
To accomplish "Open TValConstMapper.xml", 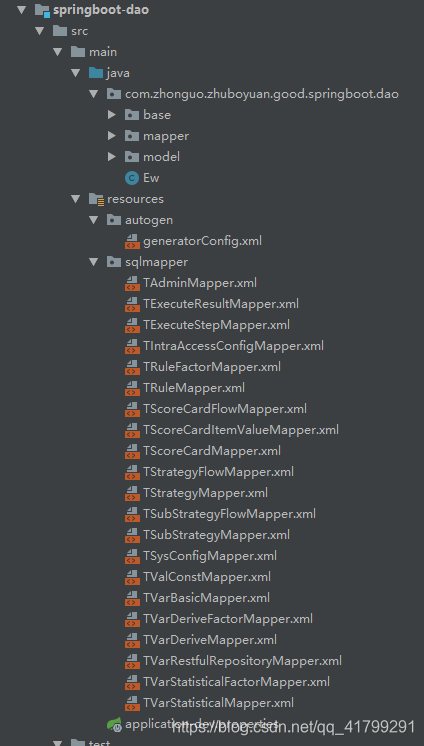I will click(207, 577).
